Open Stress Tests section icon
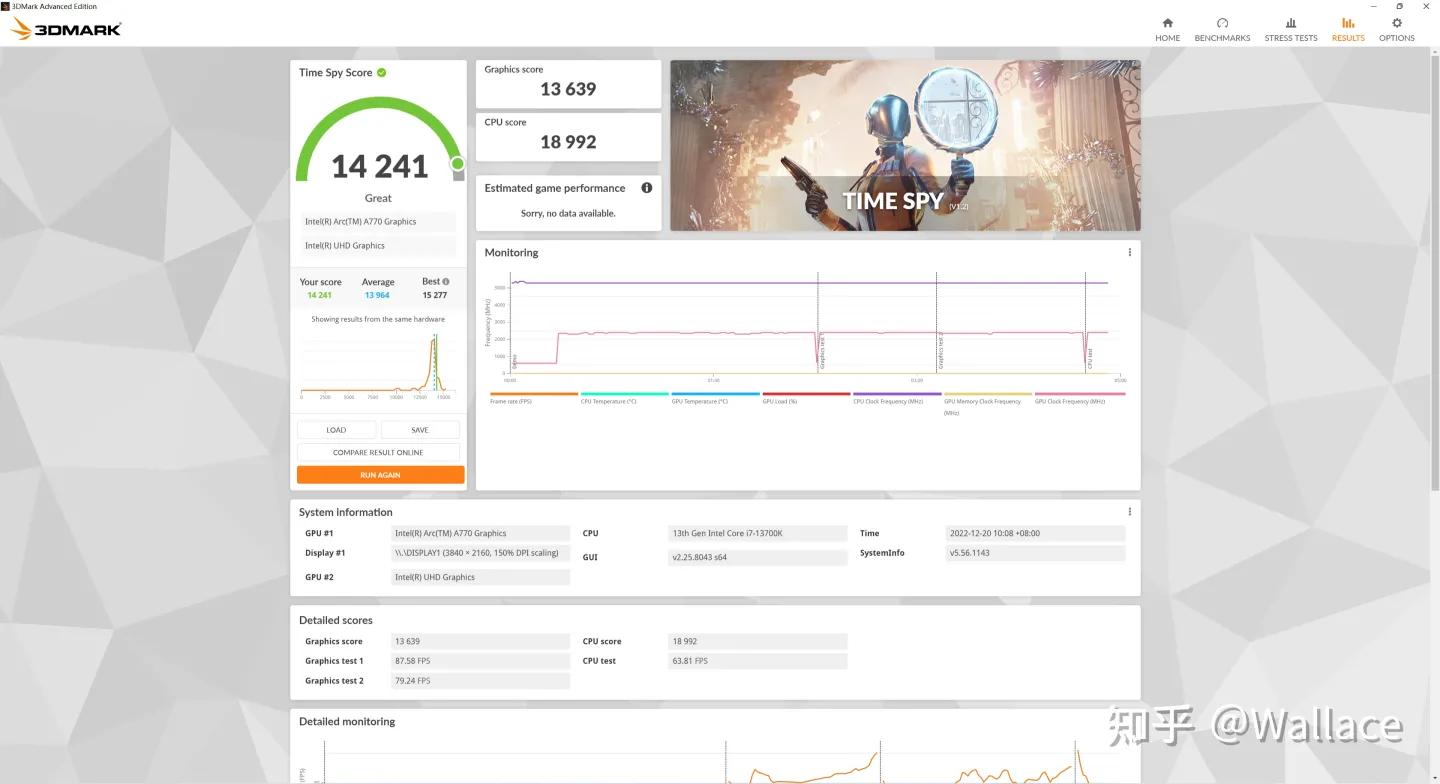 coord(1290,23)
